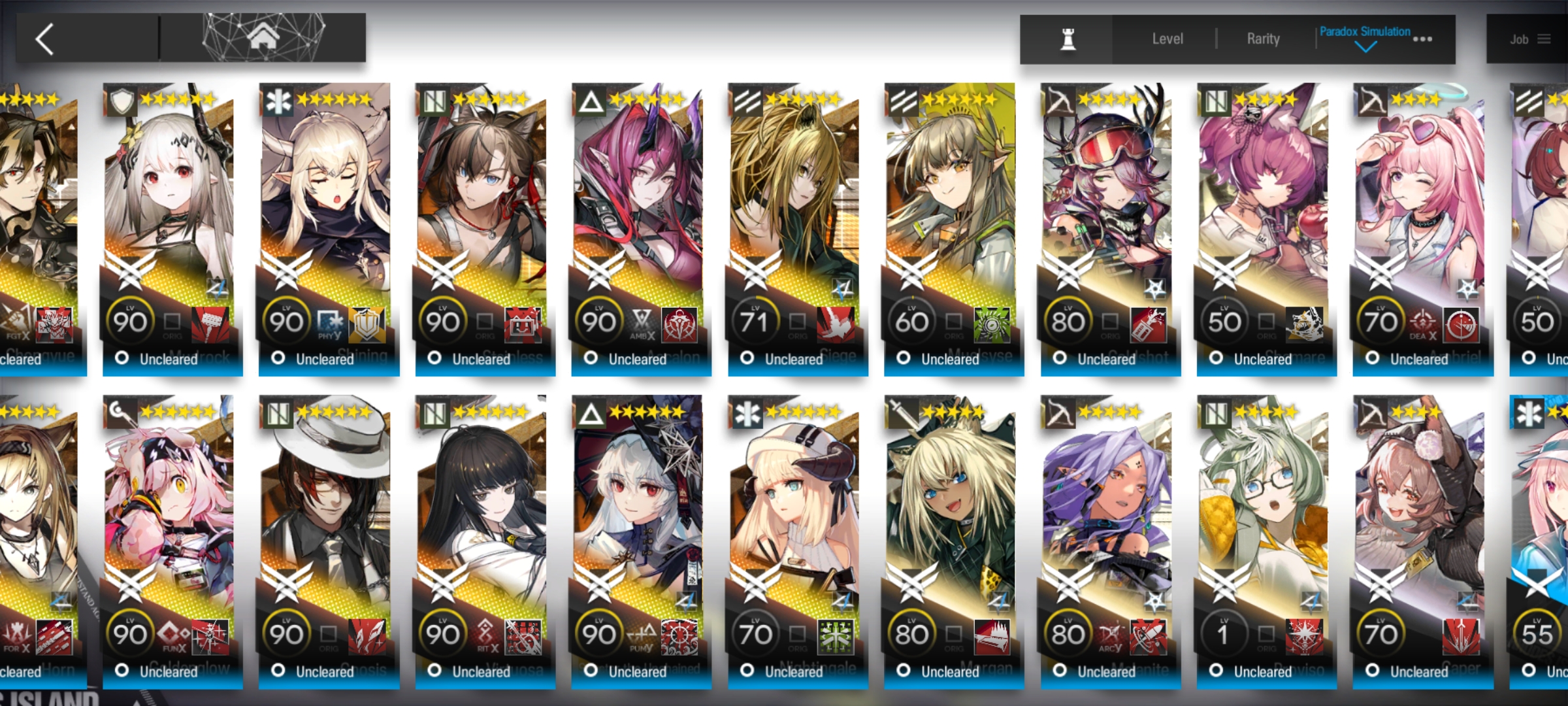This screenshot has height=706, width=1568.
Task: Toggle the Uncleared circle on Nightingale's card
Action: [x=747, y=671]
